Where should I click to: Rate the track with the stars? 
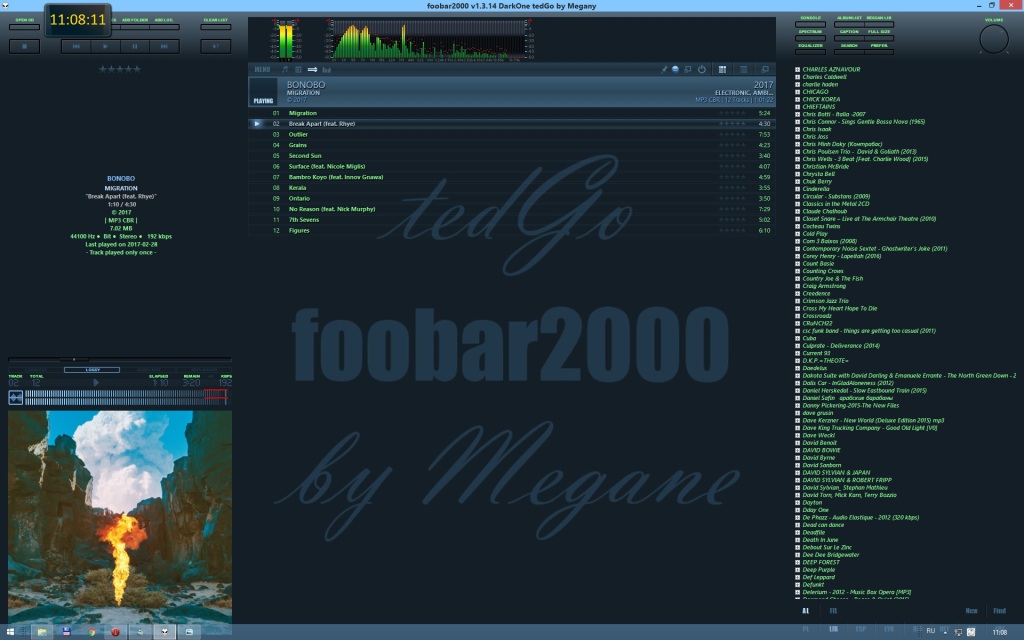click(x=120, y=69)
